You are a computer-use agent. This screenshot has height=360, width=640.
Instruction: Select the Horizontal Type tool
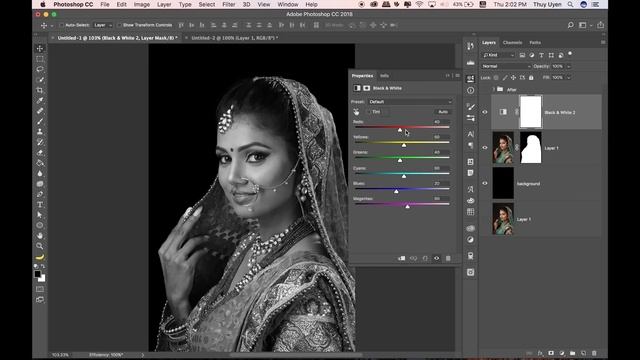coord(40,204)
